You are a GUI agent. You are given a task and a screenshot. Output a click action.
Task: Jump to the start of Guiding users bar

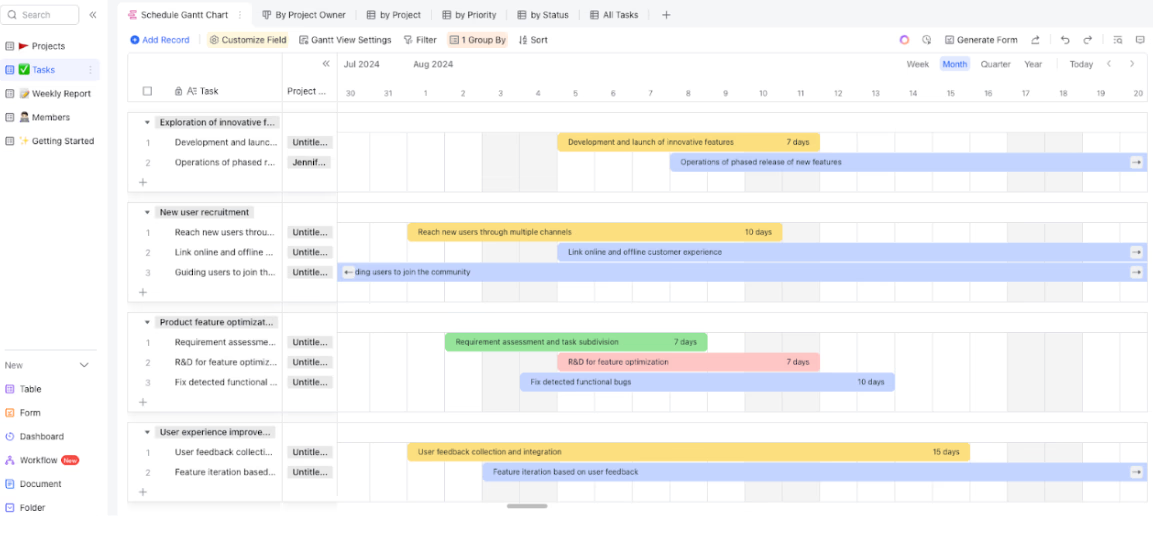(x=349, y=272)
